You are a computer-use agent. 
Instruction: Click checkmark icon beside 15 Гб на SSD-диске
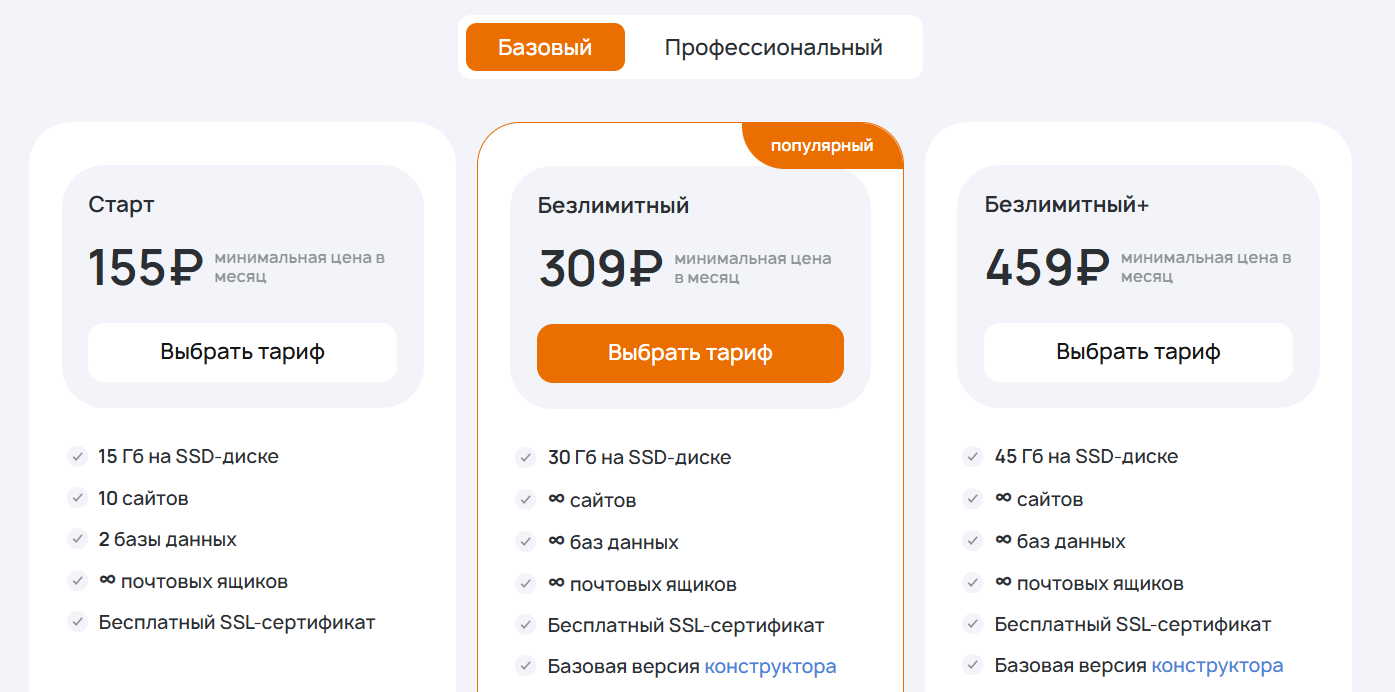click(x=77, y=457)
